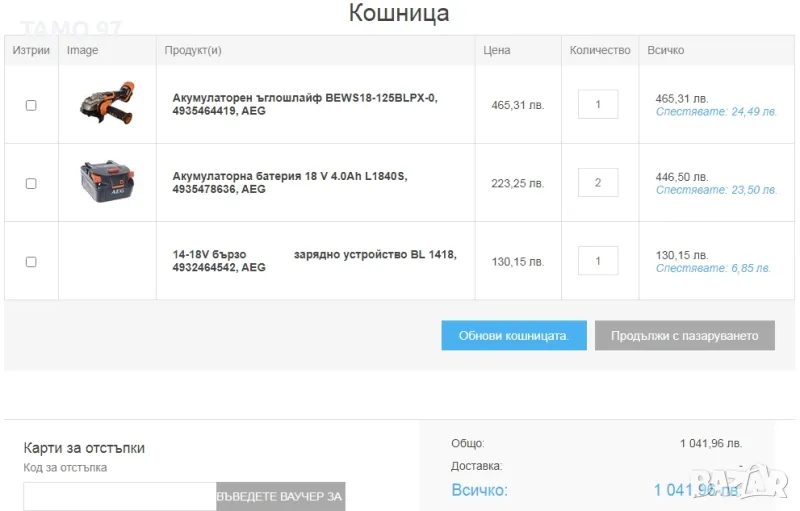
Task: Edit quantity field for the angle grinder
Action: click(x=598, y=104)
